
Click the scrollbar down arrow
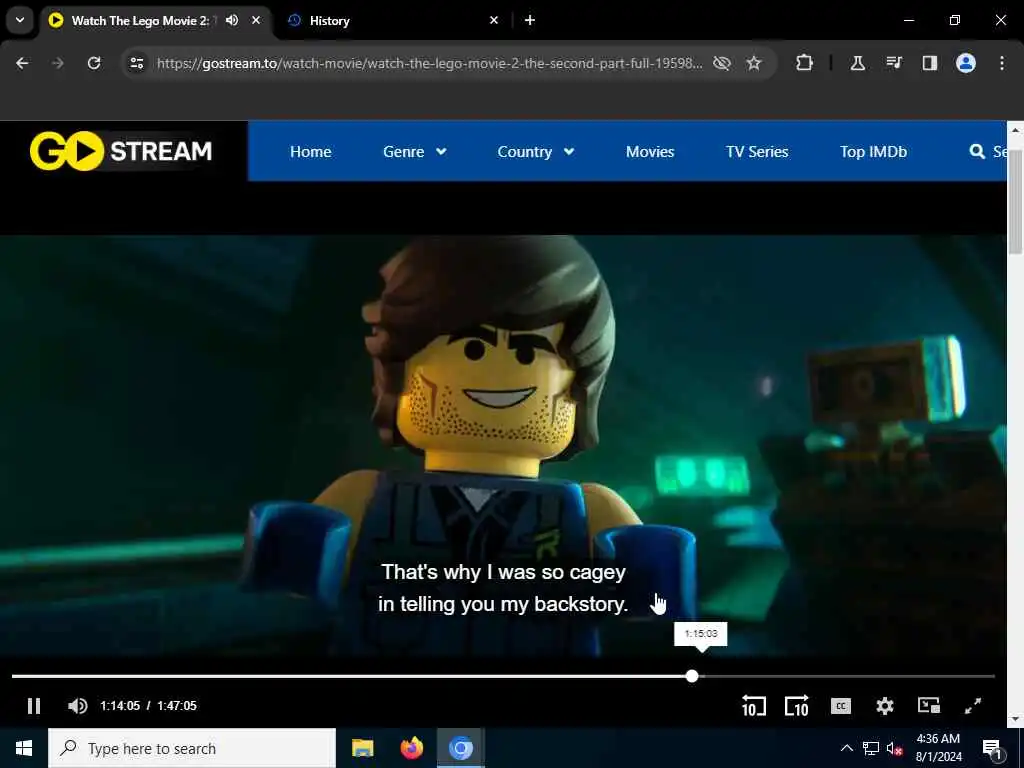(1015, 720)
